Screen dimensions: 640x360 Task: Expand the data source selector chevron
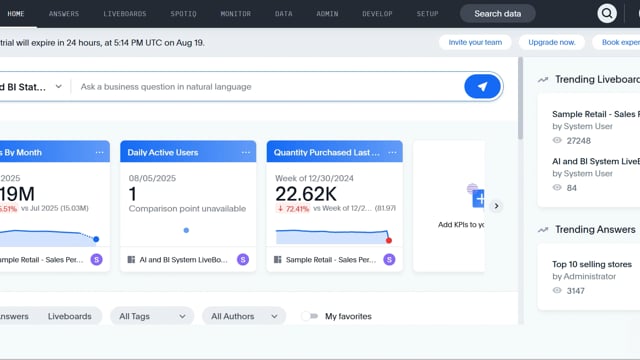coord(59,87)
